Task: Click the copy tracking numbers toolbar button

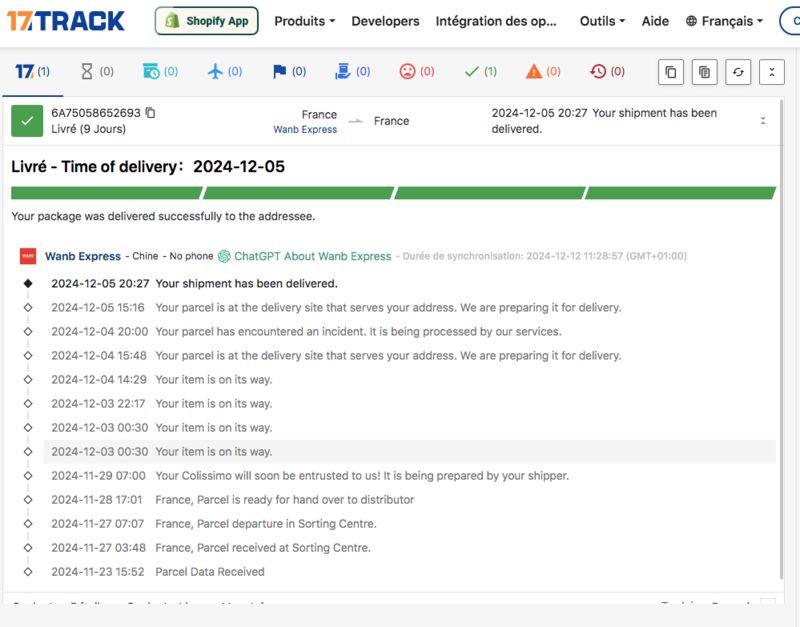Action: 671,72
